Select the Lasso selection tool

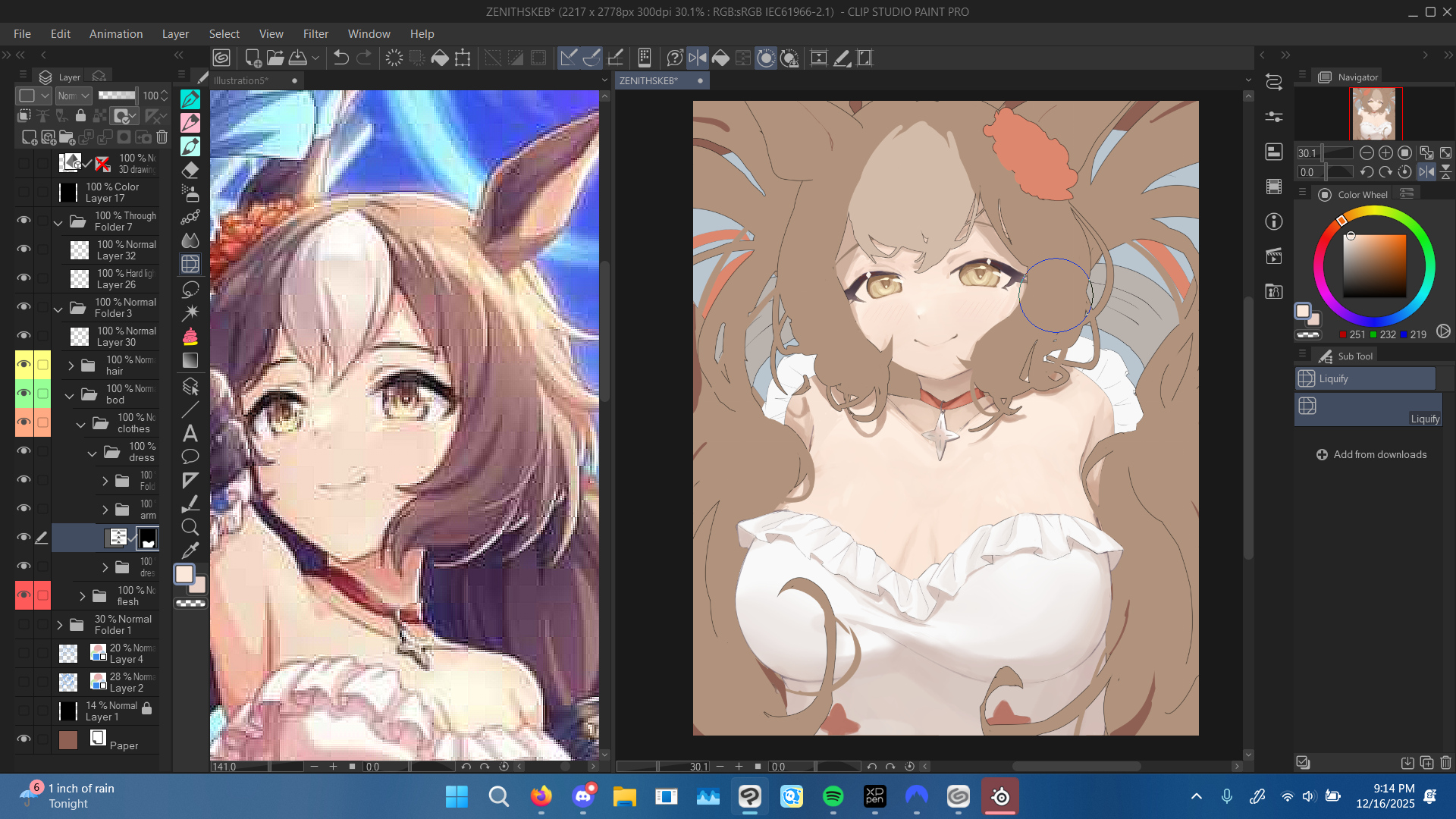tap(190, 289)
